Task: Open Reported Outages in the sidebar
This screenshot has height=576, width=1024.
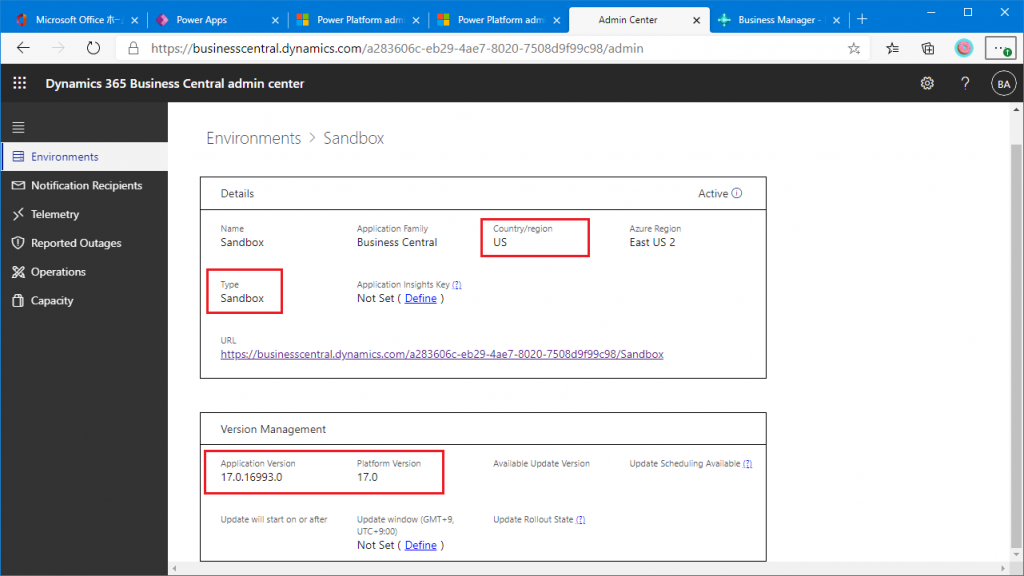Action: click(x=84, y=243)
